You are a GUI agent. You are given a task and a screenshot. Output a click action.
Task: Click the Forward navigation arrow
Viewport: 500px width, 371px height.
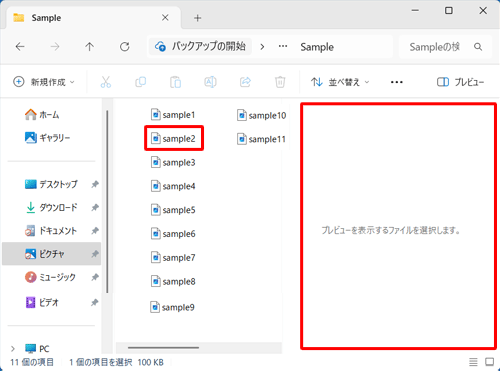coord(55,47)
